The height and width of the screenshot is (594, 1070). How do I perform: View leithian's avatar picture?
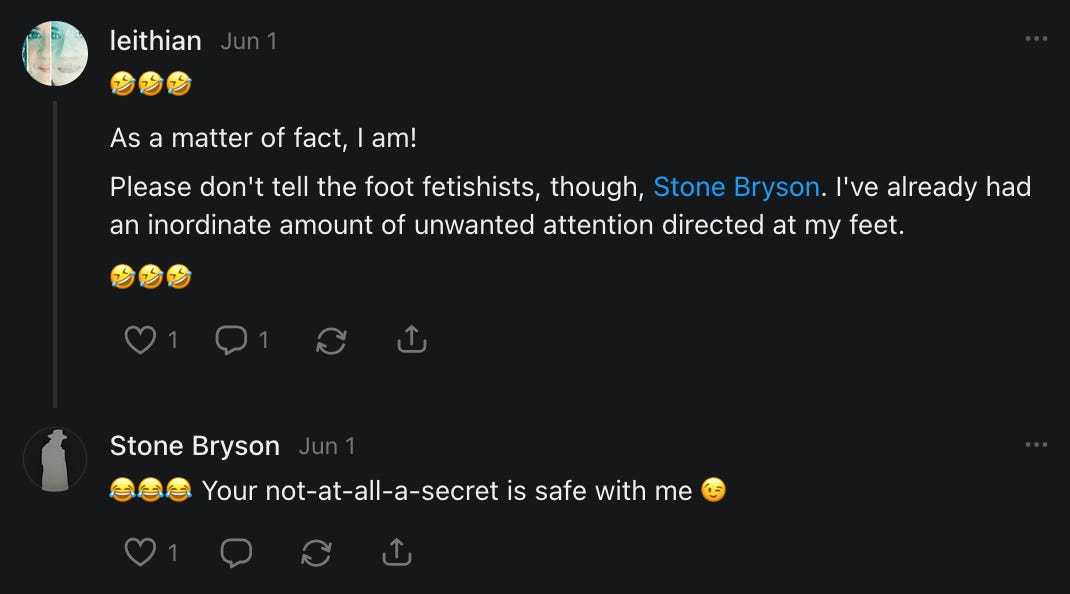pos(55,53)
